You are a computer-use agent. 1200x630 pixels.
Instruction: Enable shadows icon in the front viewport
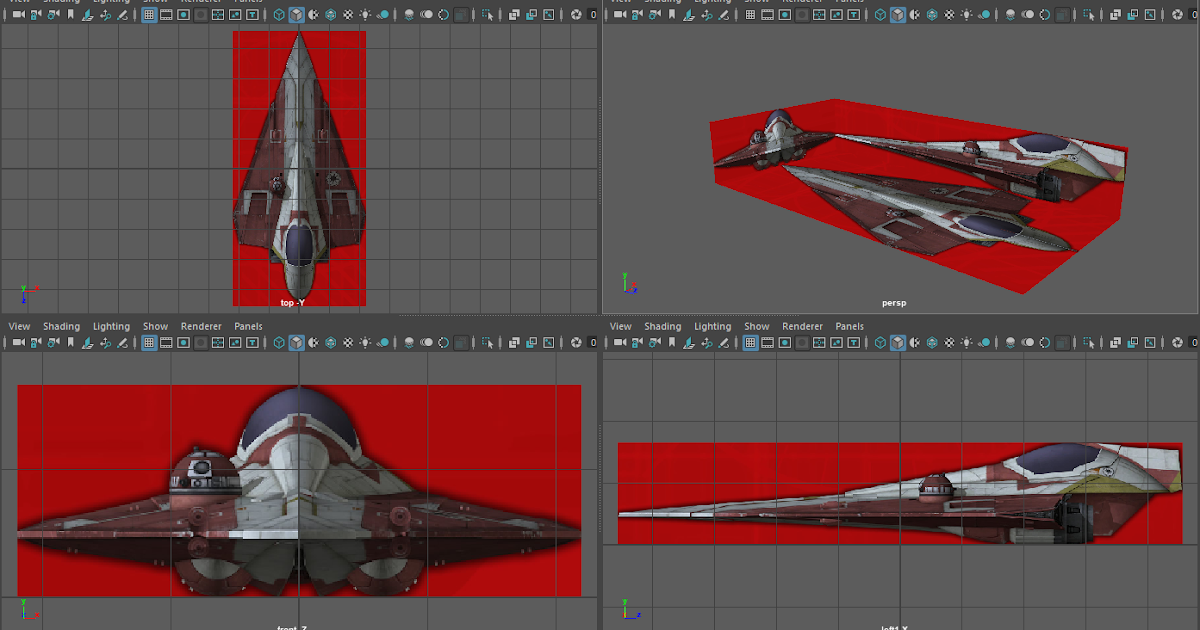pos(383,341)
